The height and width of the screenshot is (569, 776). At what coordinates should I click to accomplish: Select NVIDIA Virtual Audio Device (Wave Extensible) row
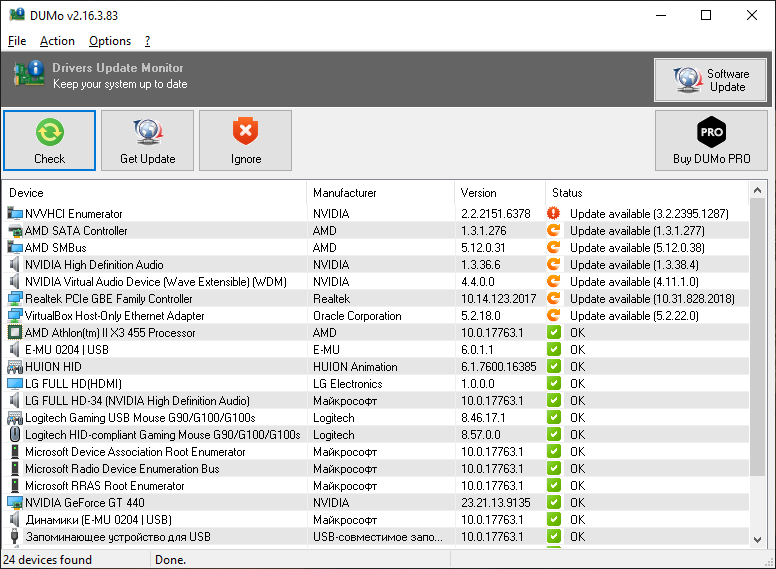pyautogui.click(x=375, y=282)
